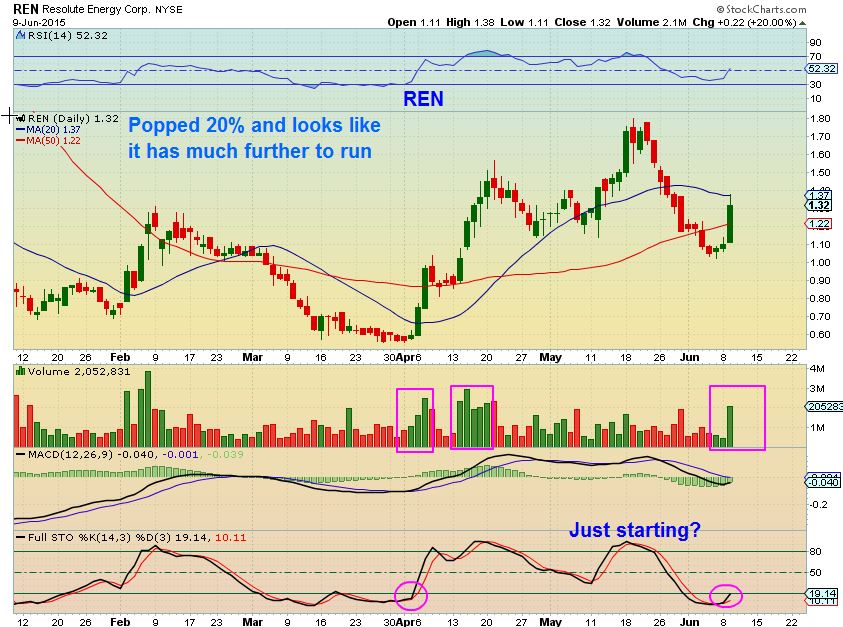
Task: Click the 9-Jun-2015 date label
Action: coord(39,23)
